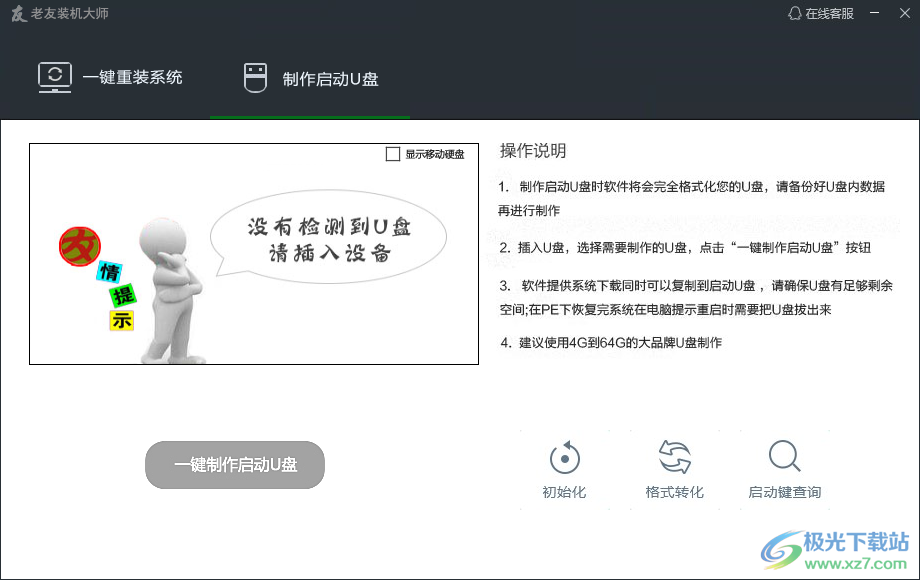Click the 没有检测到U盘 speech bubble
The width and height of the screenshot is (920, 580).
pyautogui.click(x=329, y=236)
